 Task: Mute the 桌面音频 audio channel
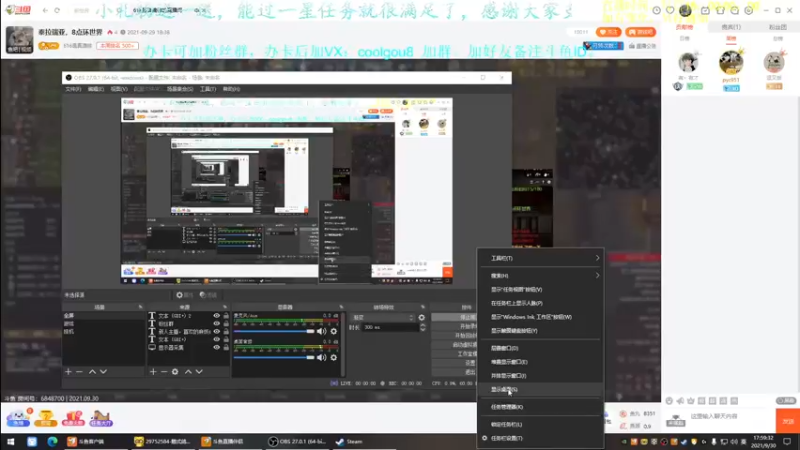(321, 358)
